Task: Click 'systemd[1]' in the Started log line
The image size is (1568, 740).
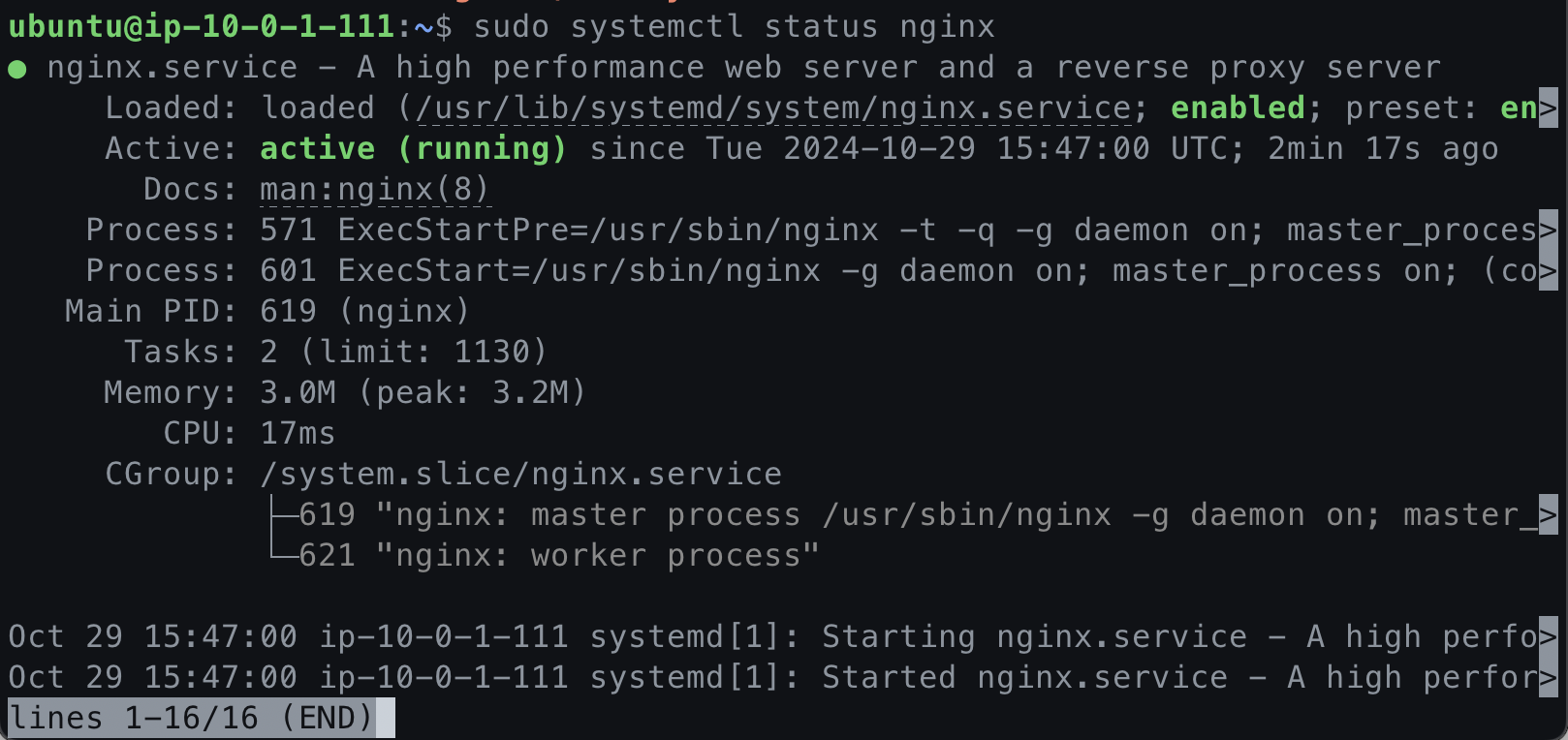Action: pos(685,677)
